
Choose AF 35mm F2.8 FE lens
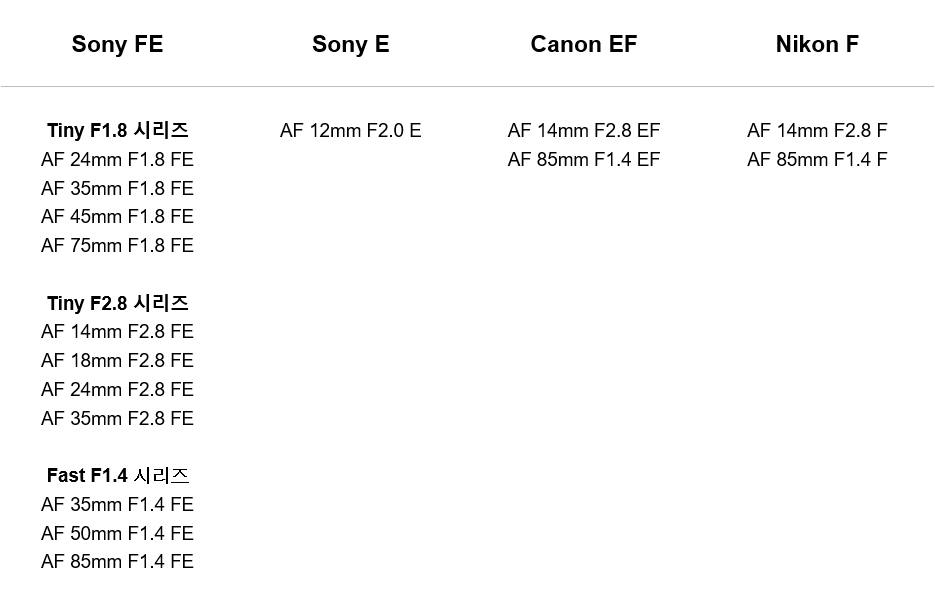click(117, 418)
